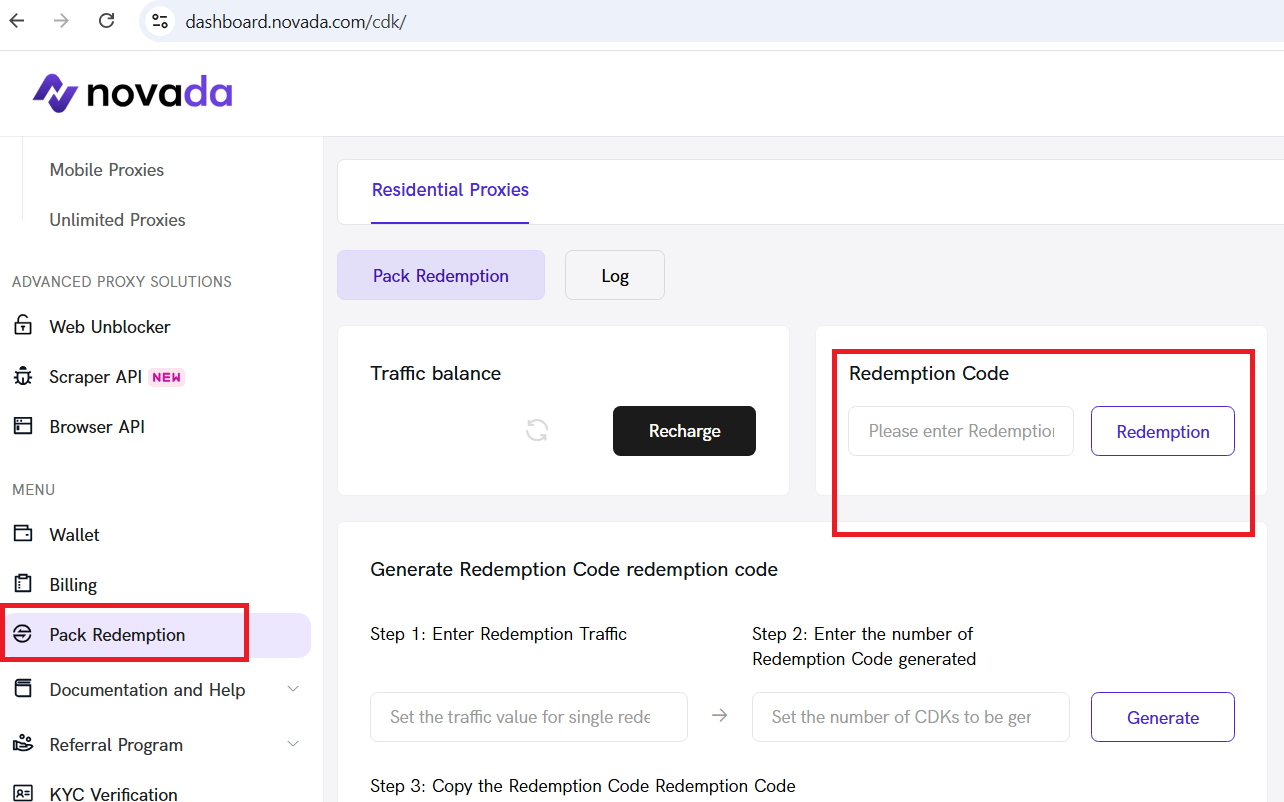Click the Generate button
This screenshot has width=1284, height=802.
[1162, 718]
